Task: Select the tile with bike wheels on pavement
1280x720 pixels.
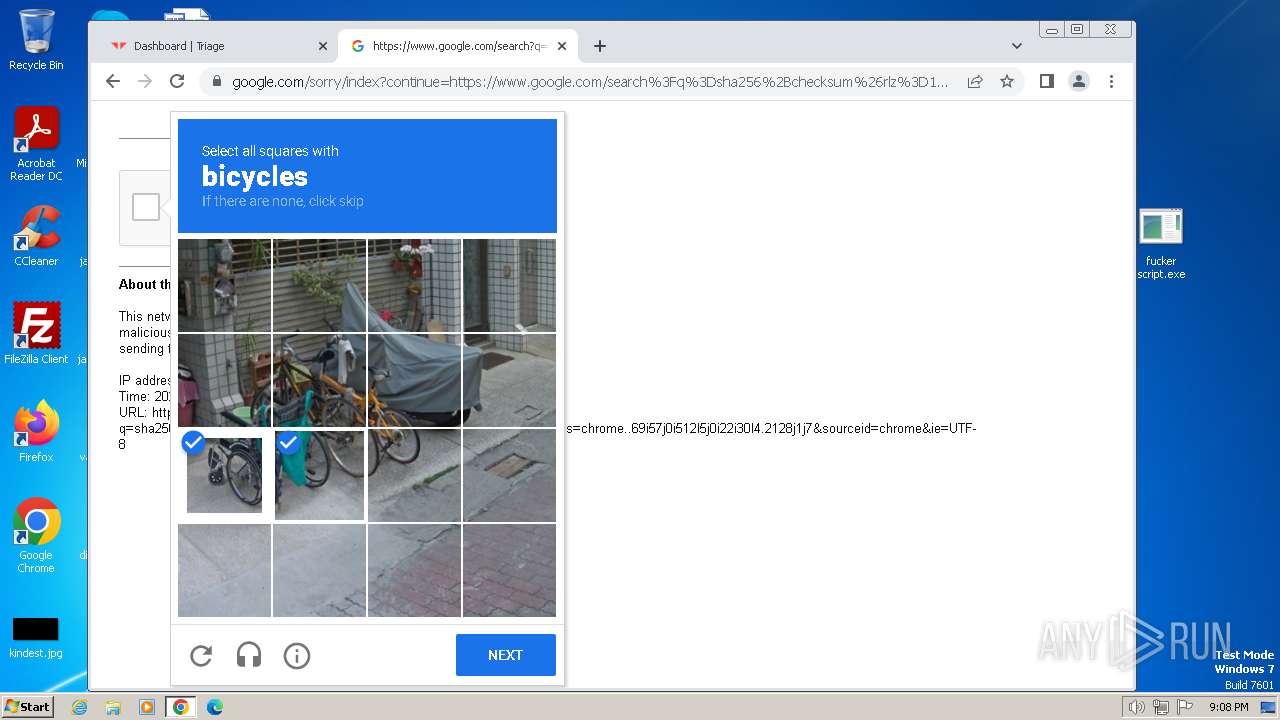Action: coord(414,475)
